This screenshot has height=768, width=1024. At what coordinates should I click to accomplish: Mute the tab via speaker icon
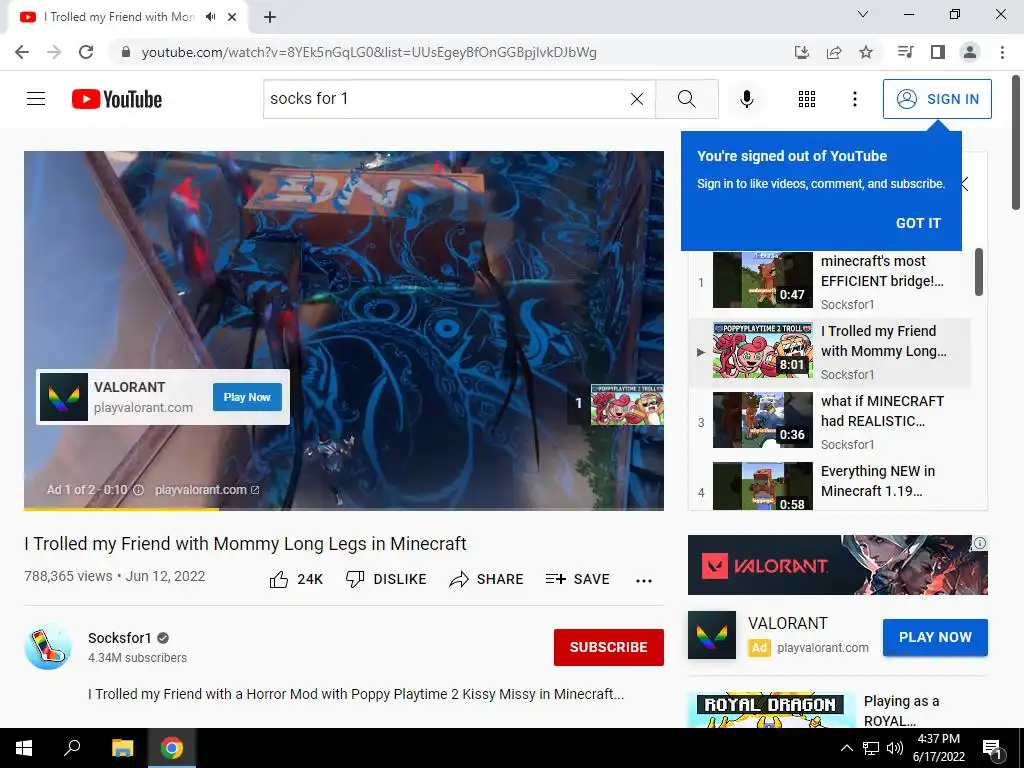pos(210,17)
